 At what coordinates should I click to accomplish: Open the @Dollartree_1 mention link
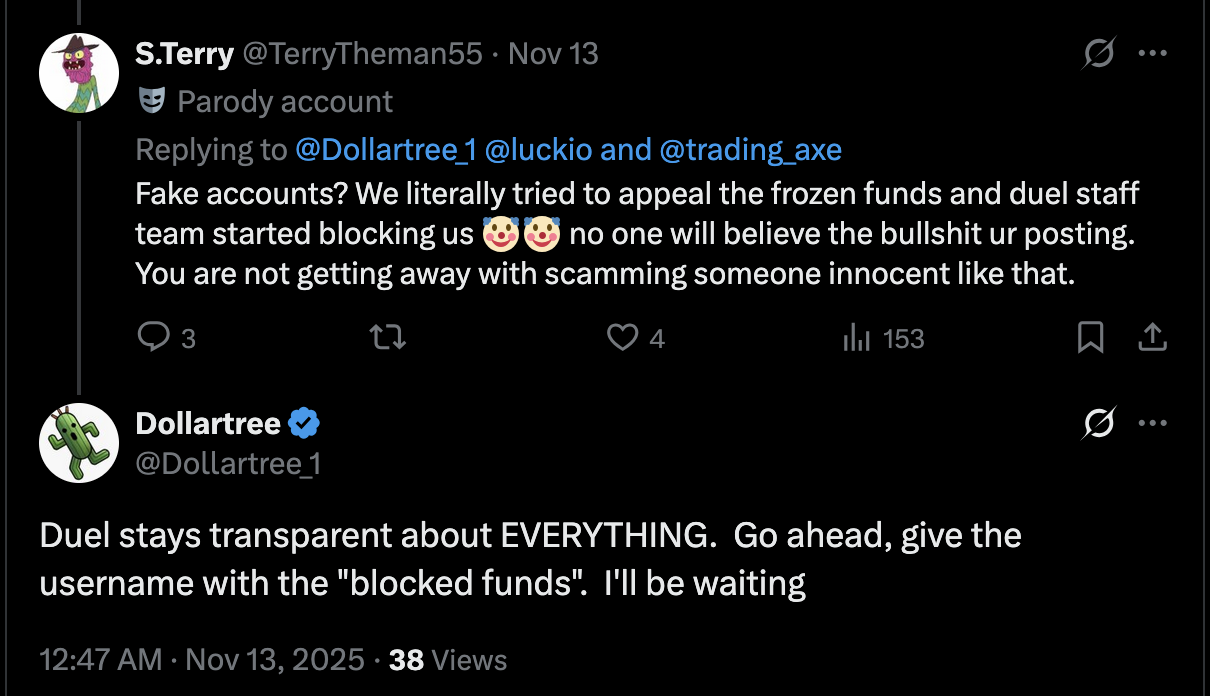click(x=385, y=150)
